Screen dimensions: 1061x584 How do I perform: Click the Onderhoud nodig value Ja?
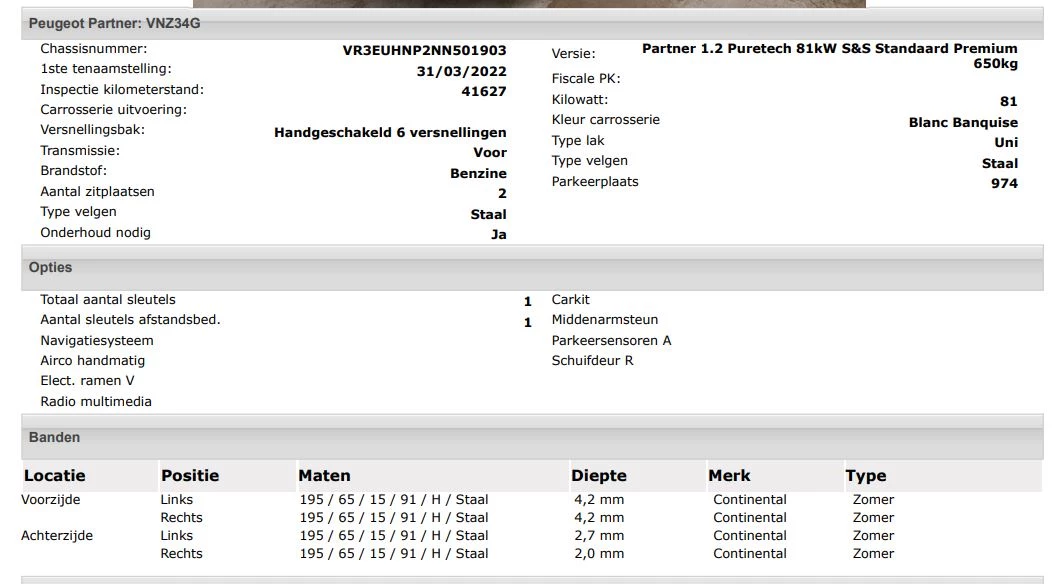tap(500, 233)
